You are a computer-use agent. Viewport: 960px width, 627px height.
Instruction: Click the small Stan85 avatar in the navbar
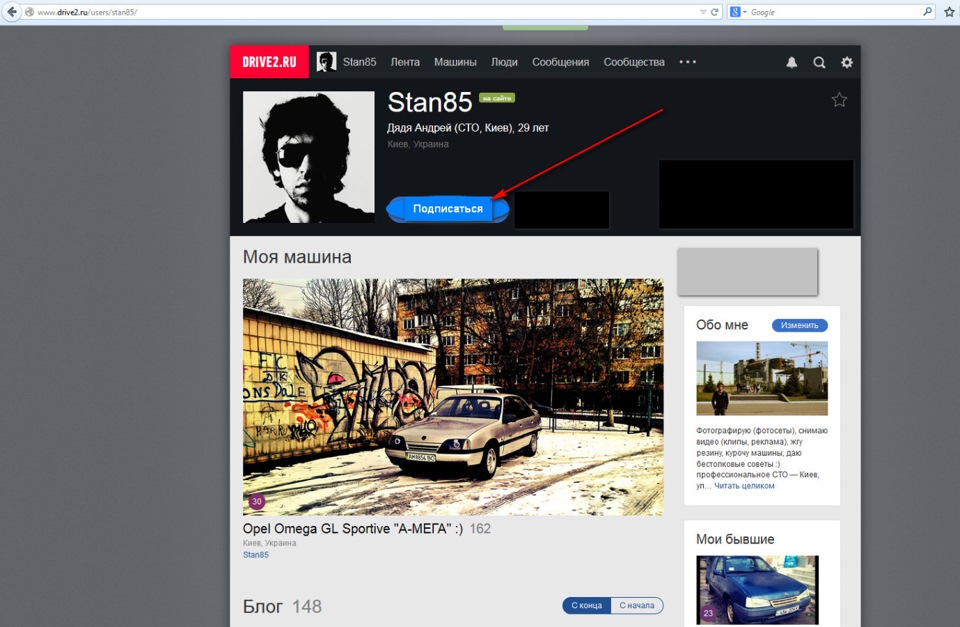click(x=326, y=62)
